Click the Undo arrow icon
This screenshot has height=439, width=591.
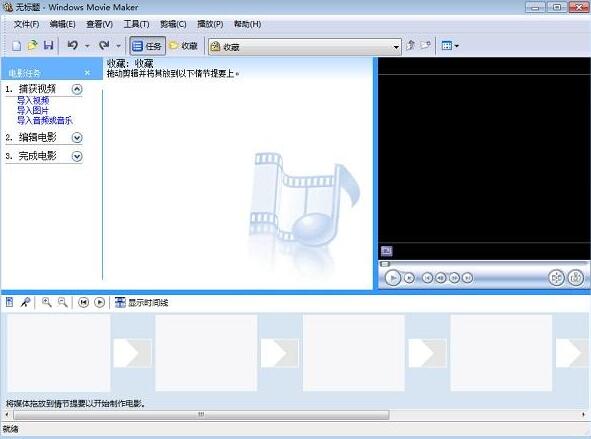tap(73, 46)
